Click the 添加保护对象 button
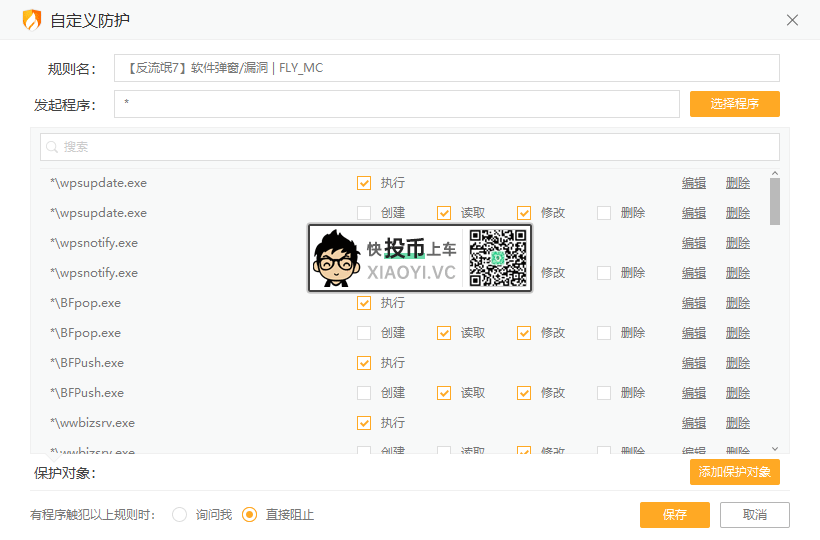Screen dimensions: 820x540 (x=735, y=472)
